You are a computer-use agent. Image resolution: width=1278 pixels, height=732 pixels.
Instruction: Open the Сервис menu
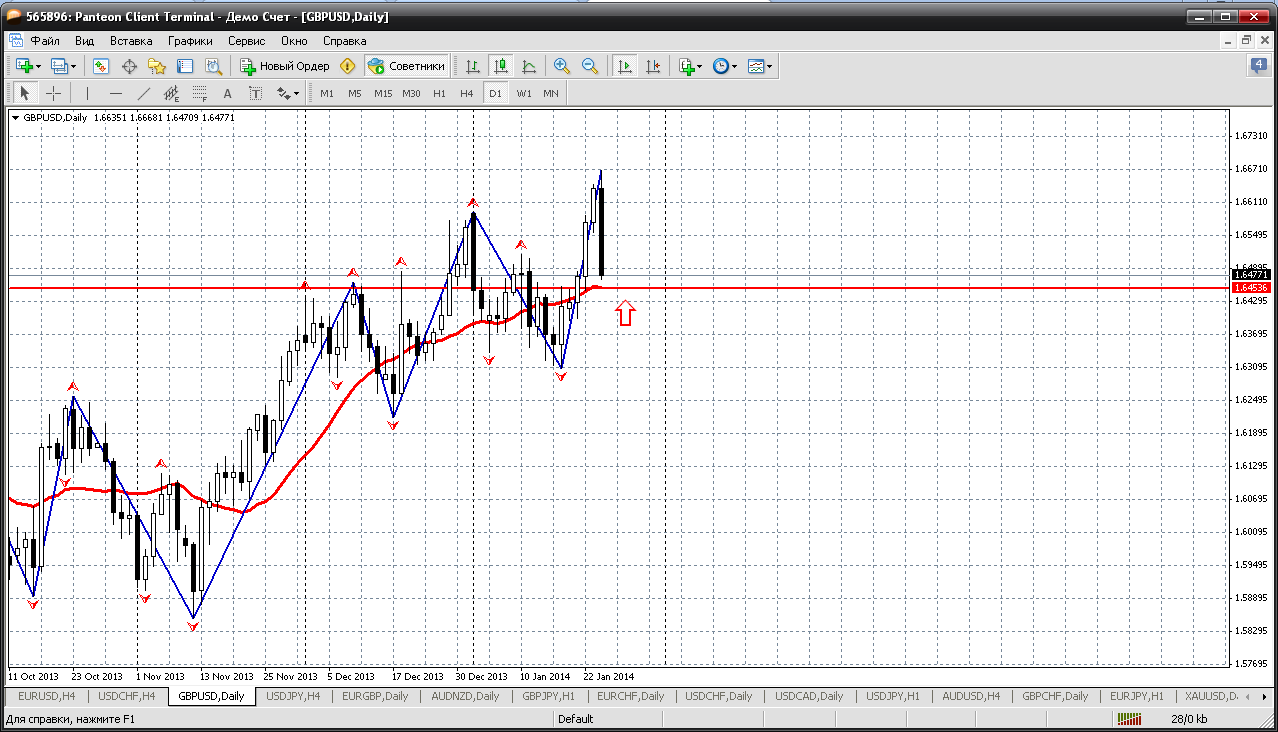(246, 41)
